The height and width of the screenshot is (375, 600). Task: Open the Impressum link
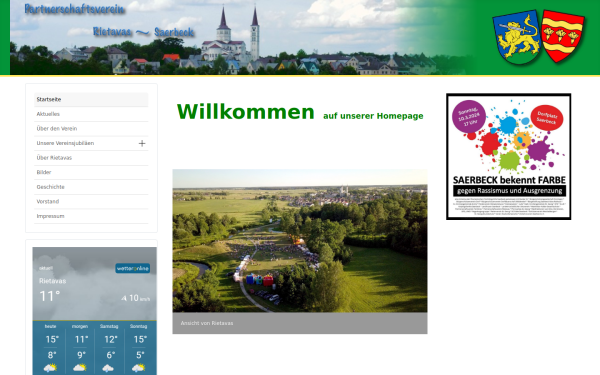(x=91, y=216)
